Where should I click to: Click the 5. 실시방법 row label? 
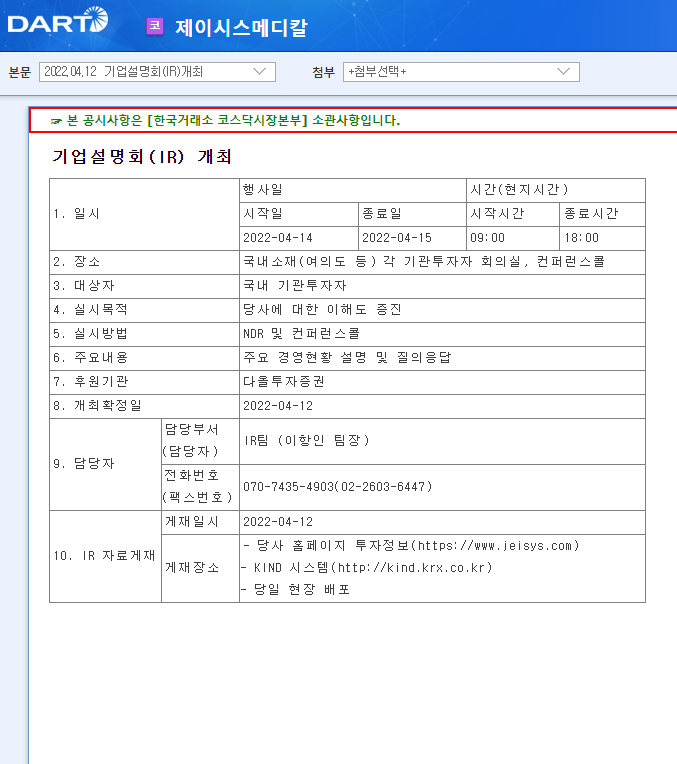[144, 334]
